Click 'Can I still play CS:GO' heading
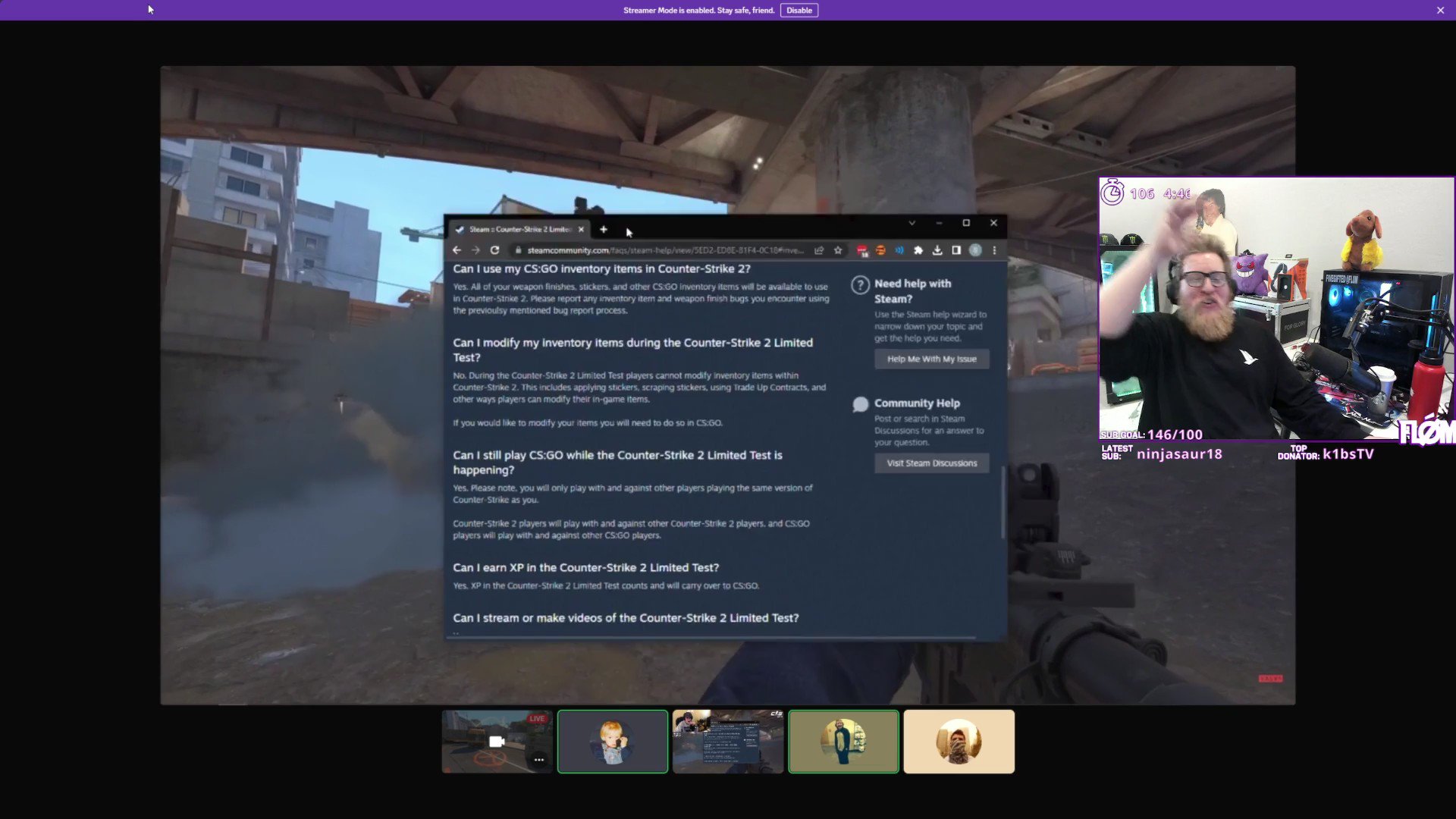This screenshot has height=819, width=1456. [x=617, y=462]
